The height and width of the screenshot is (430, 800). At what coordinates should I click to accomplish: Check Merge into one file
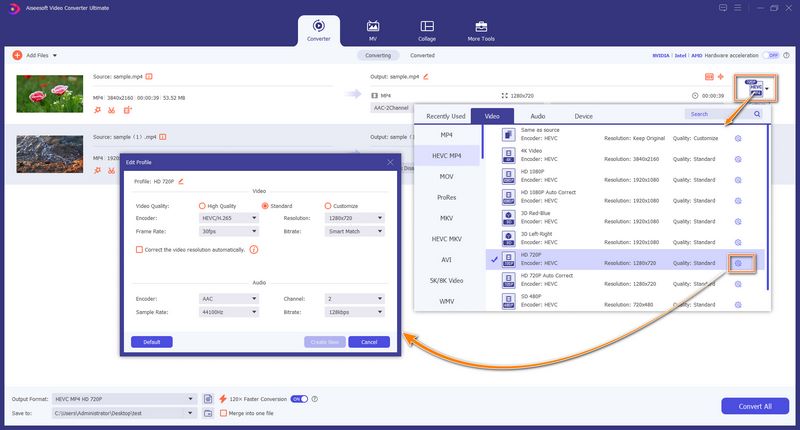(x=223, y=413)
